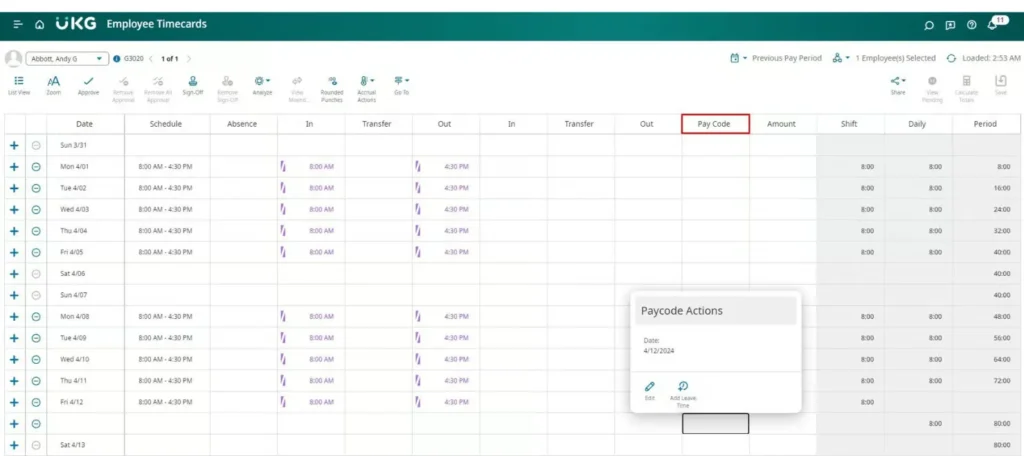
Task: Click the 1 of 1 employee counter
Action: click(x=170, y=58)
